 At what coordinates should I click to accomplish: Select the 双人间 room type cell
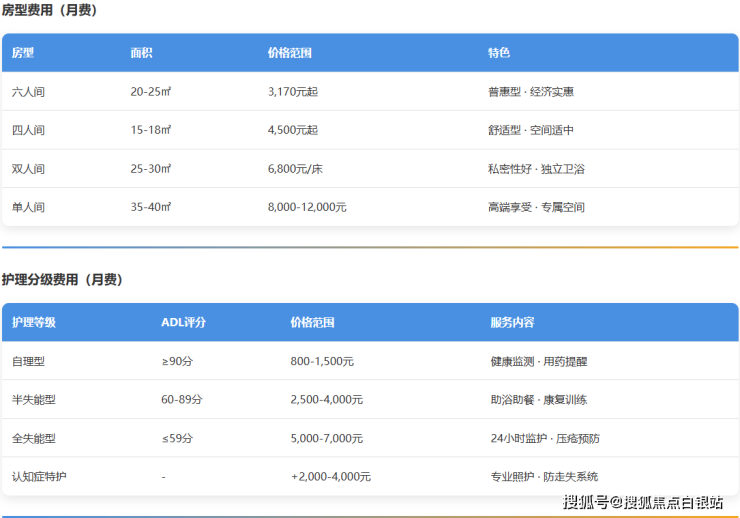(x=28, y=169)
